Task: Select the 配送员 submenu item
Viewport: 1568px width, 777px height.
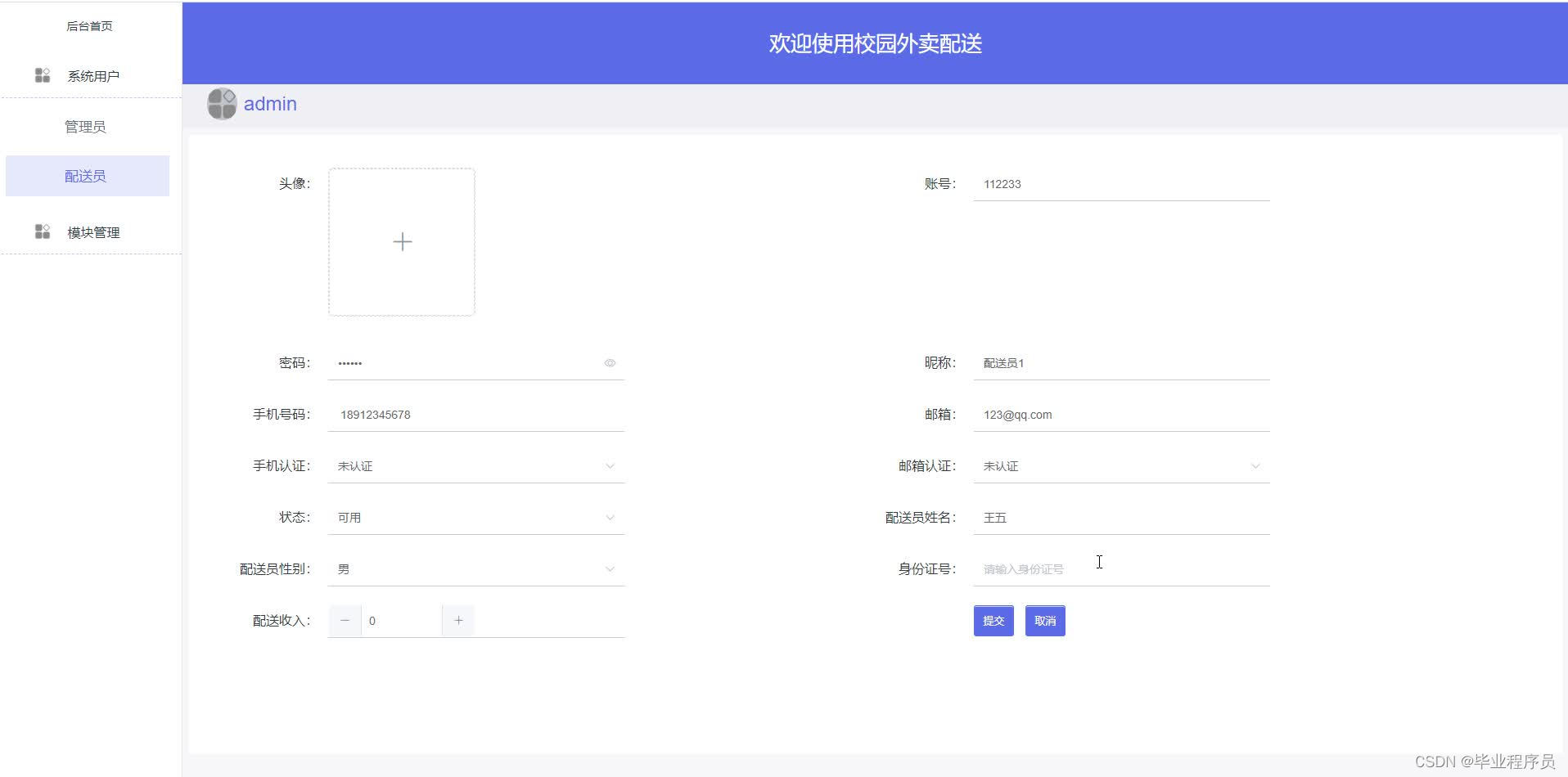Action: [87, 176]
